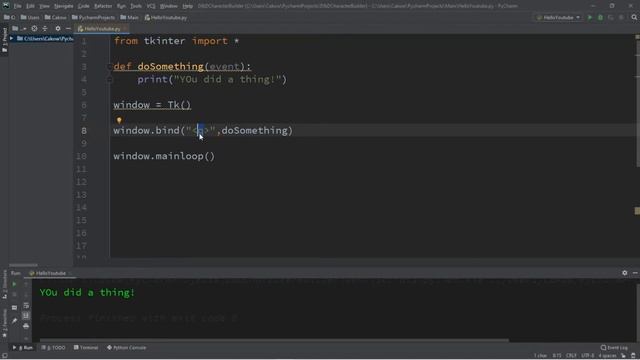Toggle the Favorites side tab with star icon
Viewport: 640px width, 360px height.
4,324
